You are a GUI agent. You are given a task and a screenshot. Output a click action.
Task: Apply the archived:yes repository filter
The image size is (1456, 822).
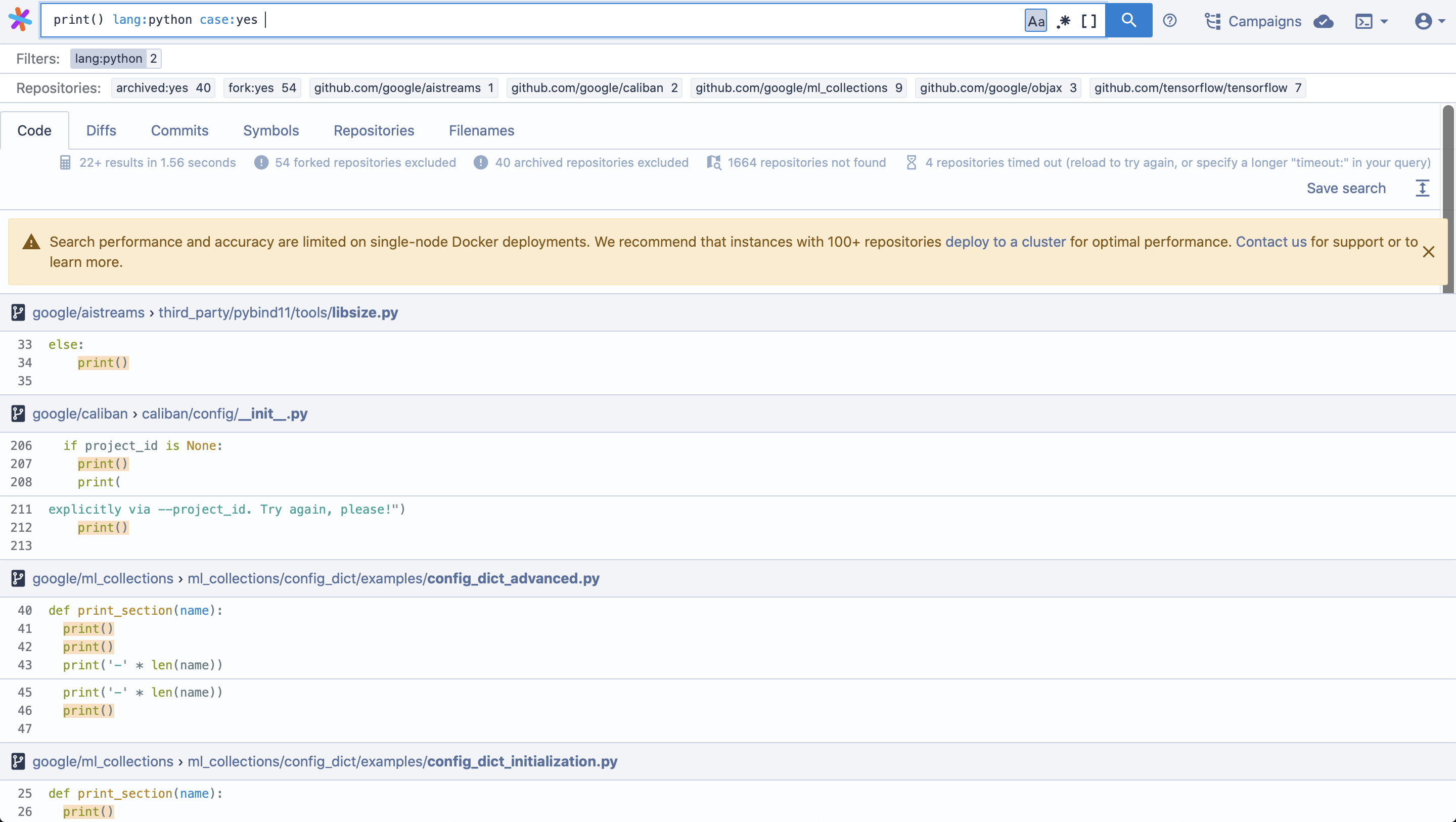click(163, 87)
